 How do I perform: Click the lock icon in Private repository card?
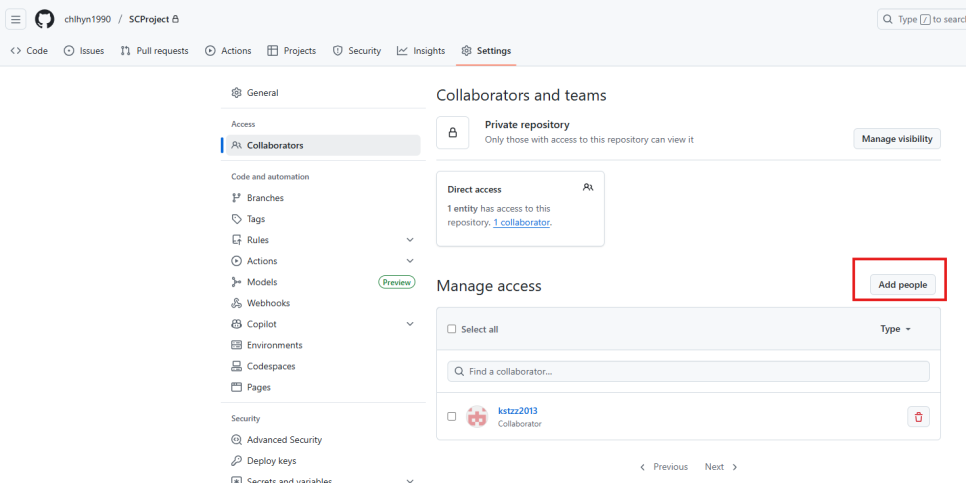pyautogui.click(x=453, y=132)
